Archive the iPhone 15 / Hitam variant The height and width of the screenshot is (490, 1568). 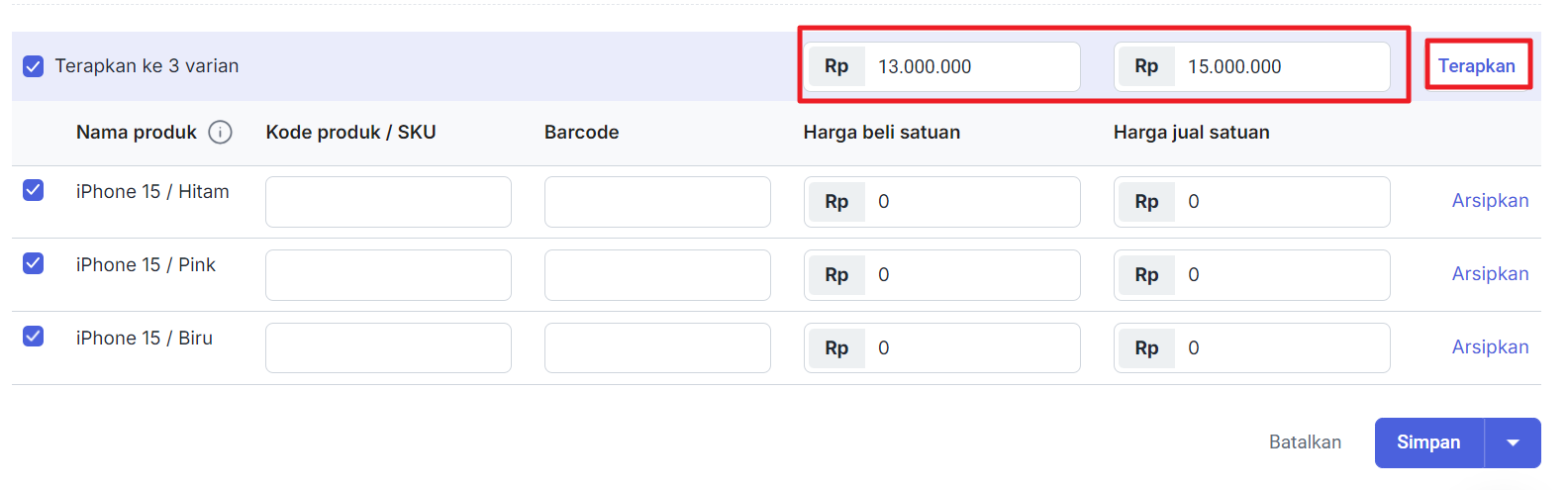point(1490,201)
